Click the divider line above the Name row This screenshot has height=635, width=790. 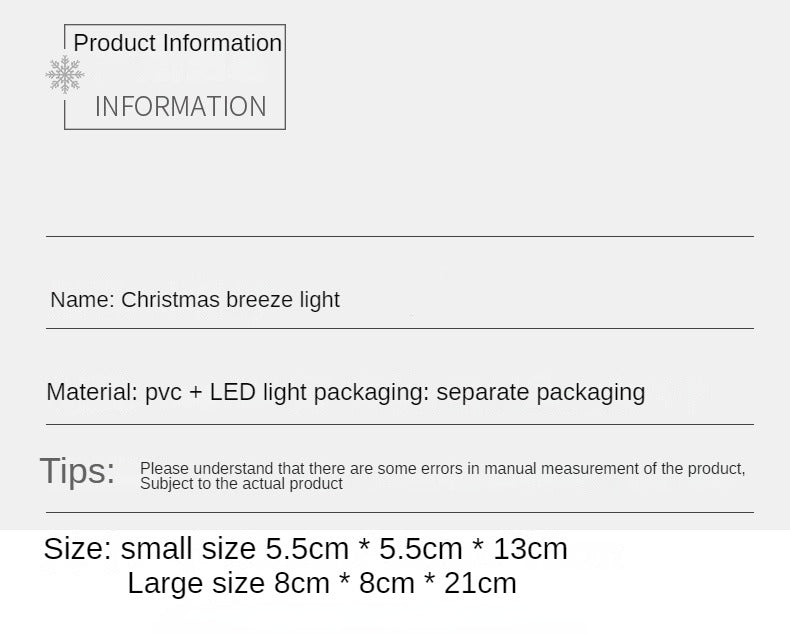tap(400, 237)
